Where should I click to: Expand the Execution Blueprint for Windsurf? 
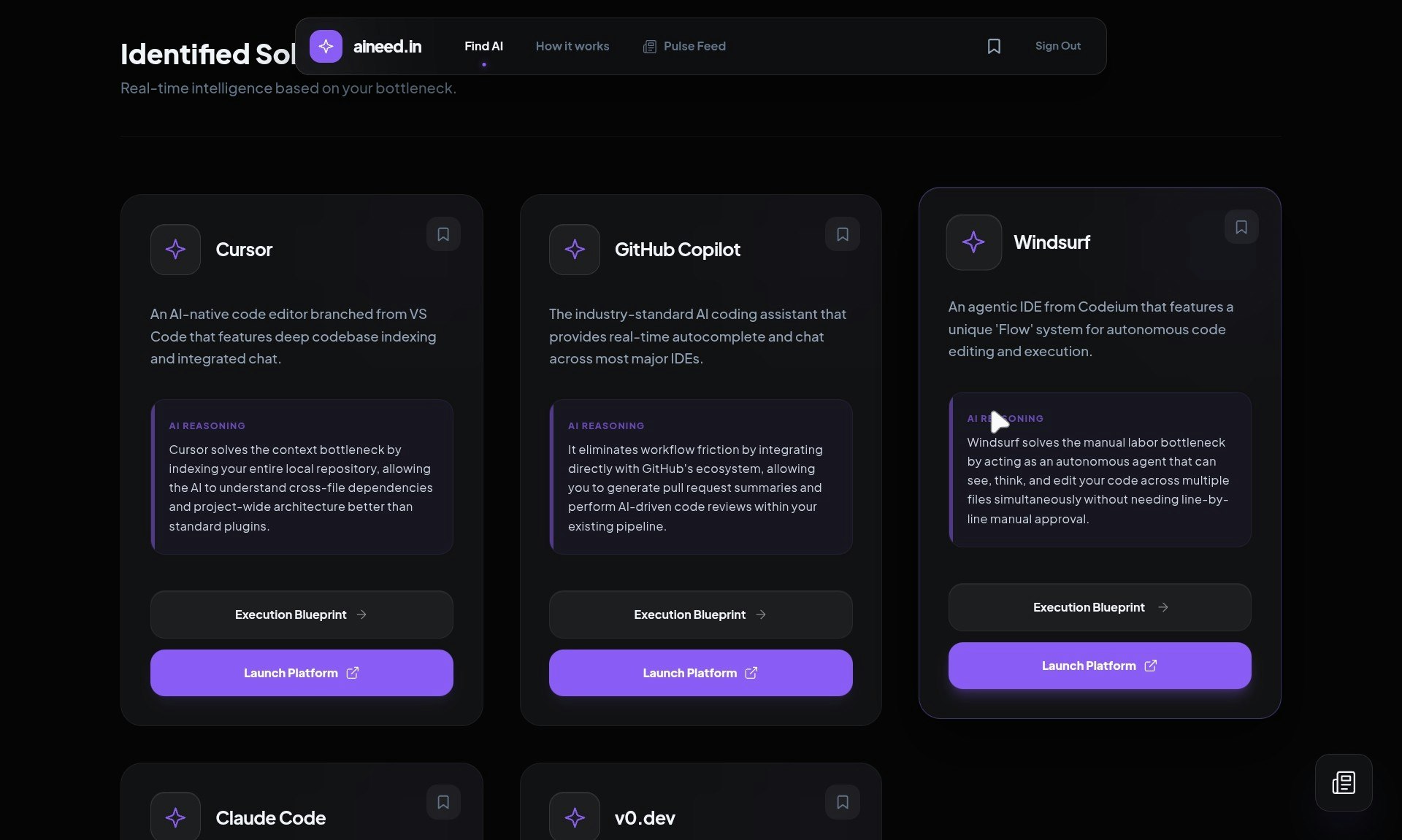[1099, 606]
